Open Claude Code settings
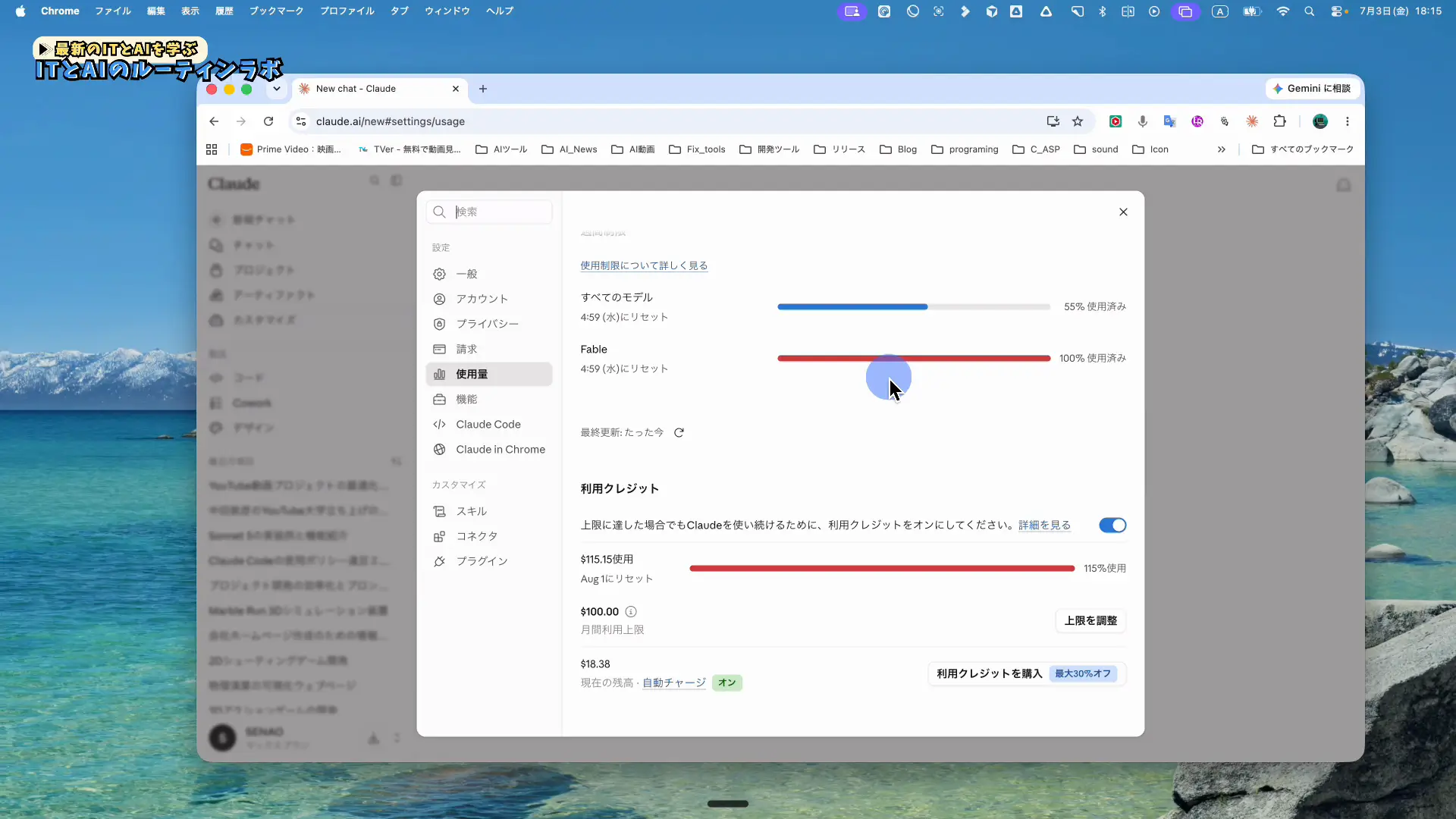 [x=489, y=424]
